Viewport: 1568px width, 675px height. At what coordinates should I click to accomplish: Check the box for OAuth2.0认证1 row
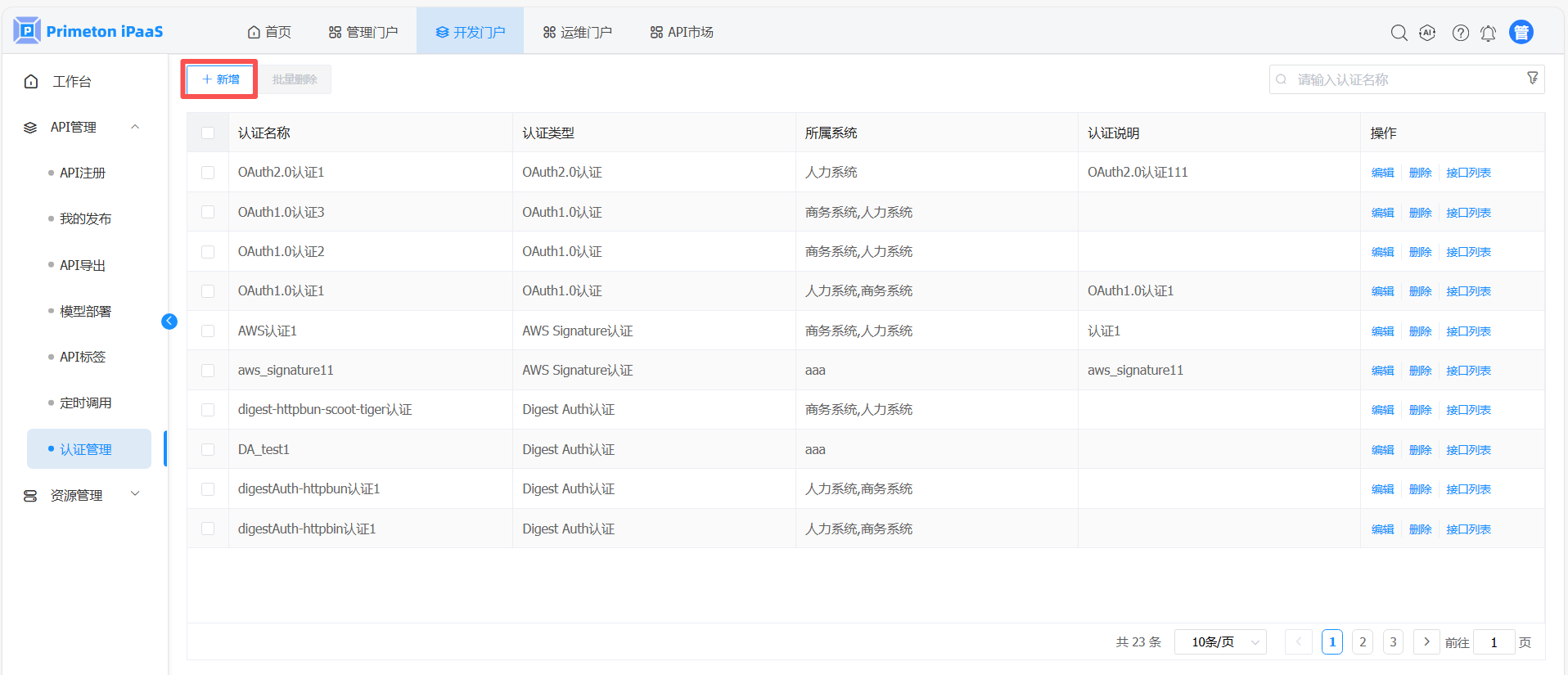208,173
